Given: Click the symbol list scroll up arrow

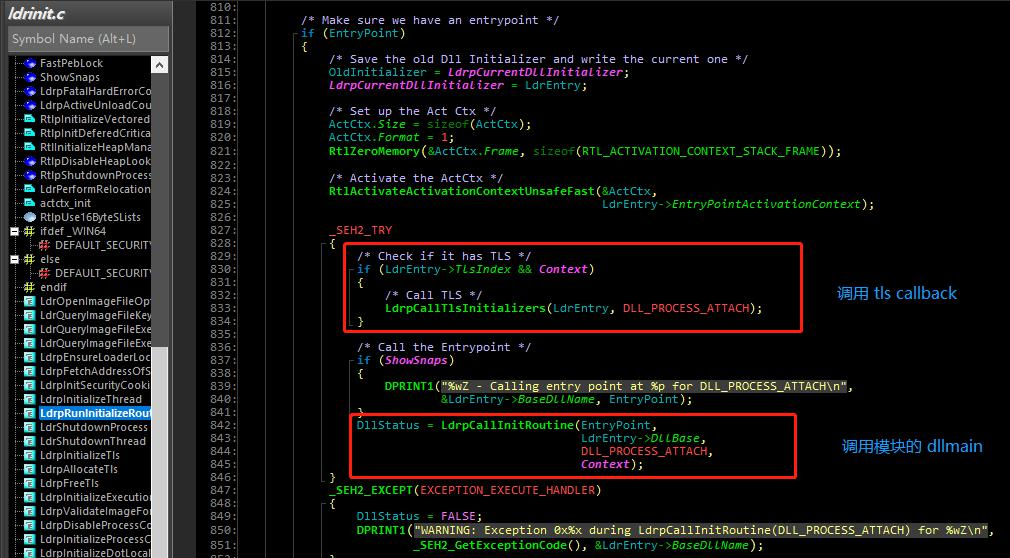Looking at the screenshot, I should (x=159, y=63).
